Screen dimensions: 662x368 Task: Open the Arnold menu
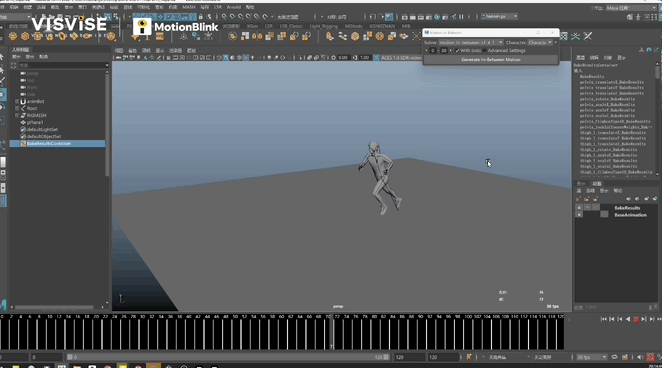coord(233,7)
